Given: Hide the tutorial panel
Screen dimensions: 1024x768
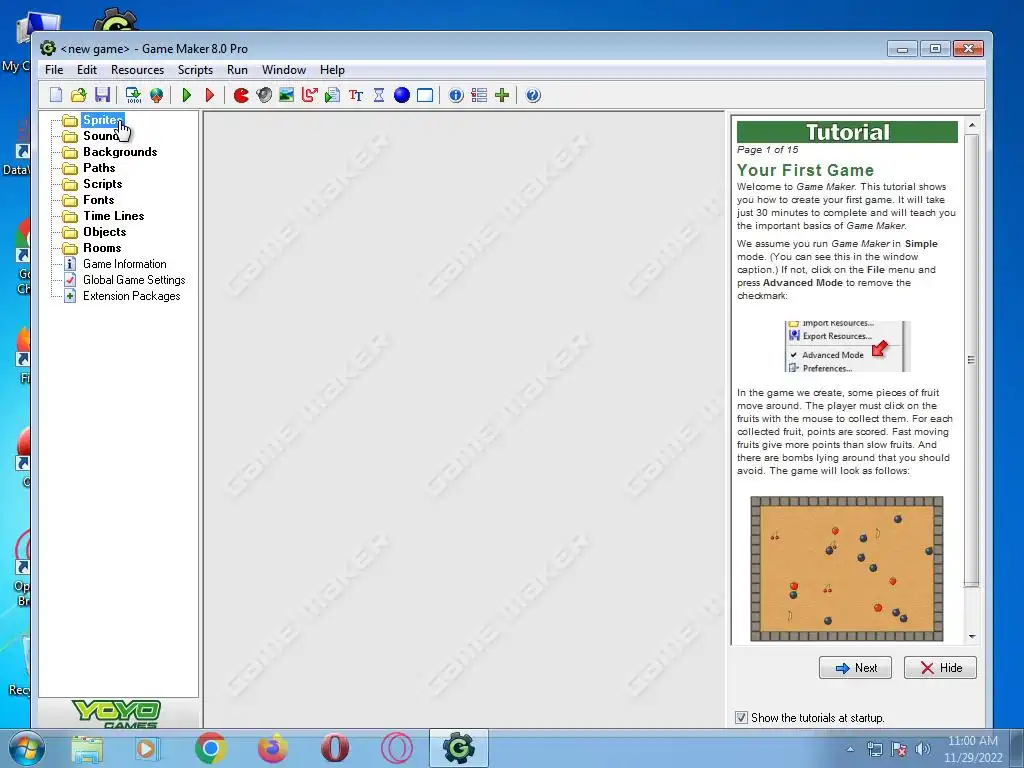Looking at the screenshot, I should click(x=940, y=667).
